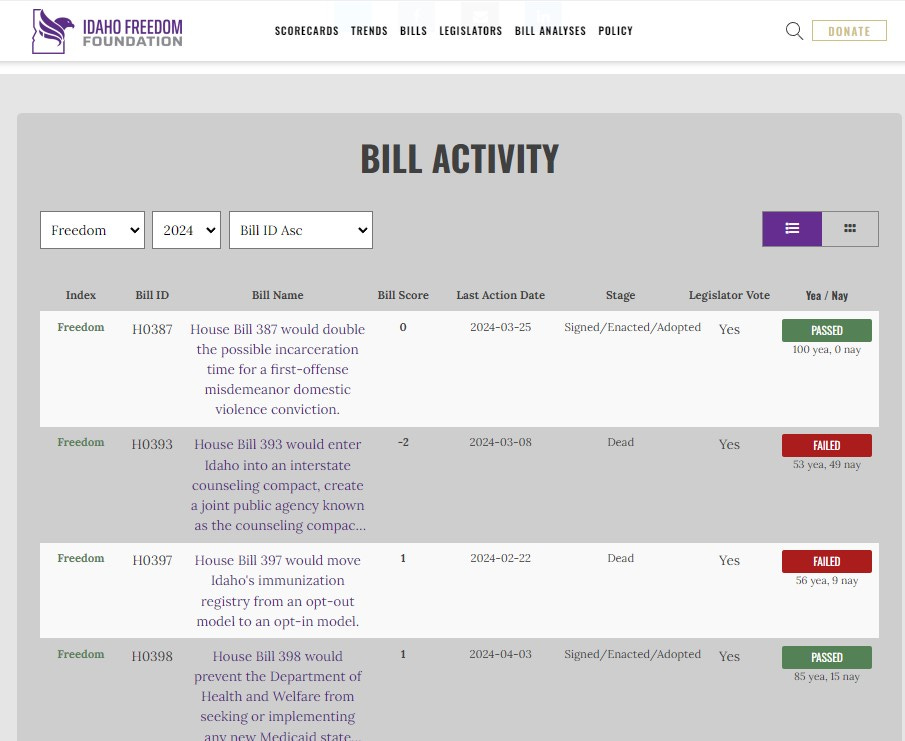Click date 2024-02-22
The width and height of the screenshot is (905, 741).
click(500, 558)
